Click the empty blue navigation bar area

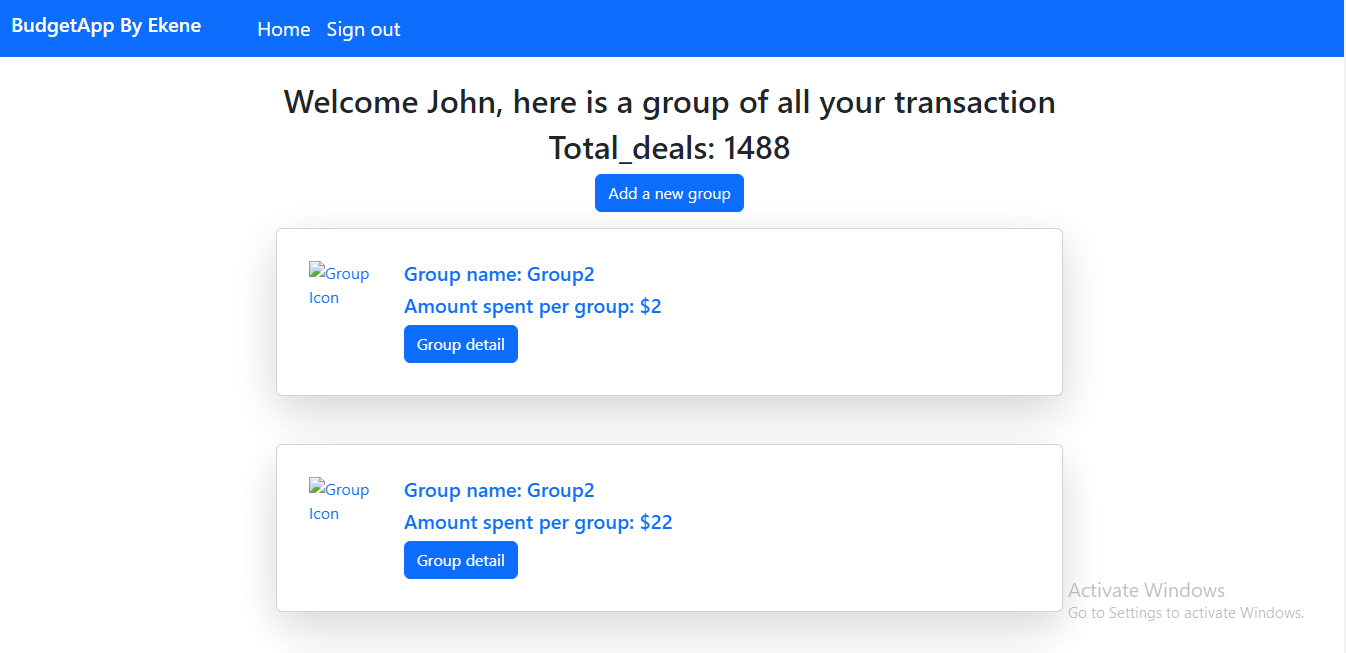(x=850, y=28)
